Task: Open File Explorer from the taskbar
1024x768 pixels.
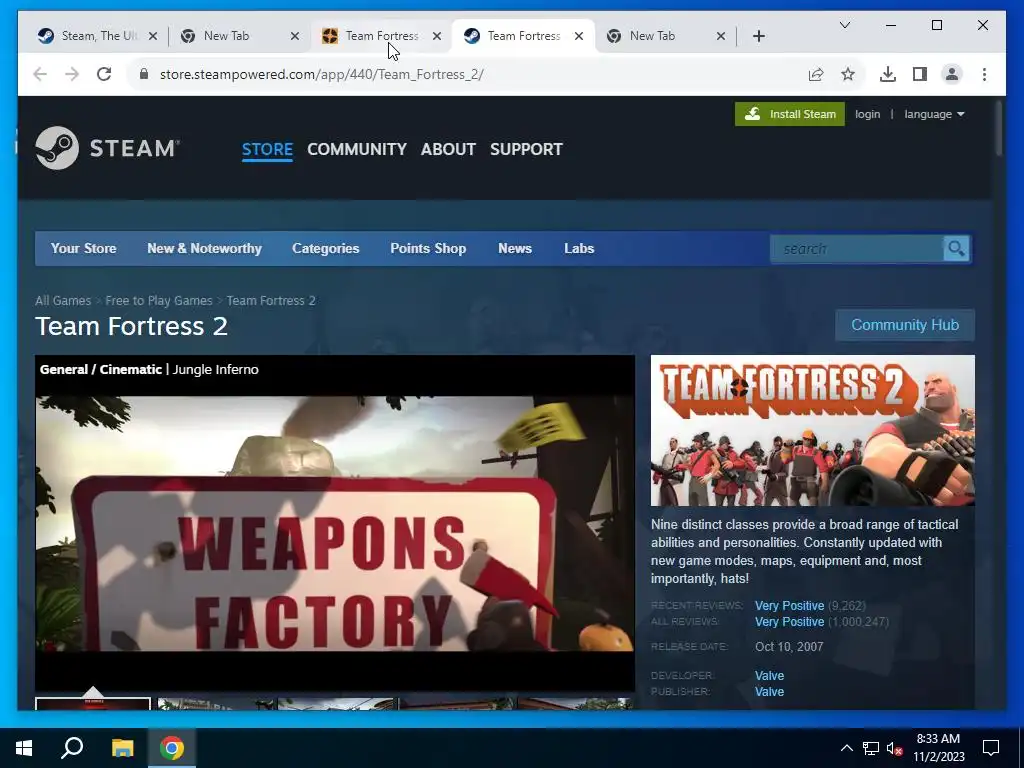Action: (122, 748)
